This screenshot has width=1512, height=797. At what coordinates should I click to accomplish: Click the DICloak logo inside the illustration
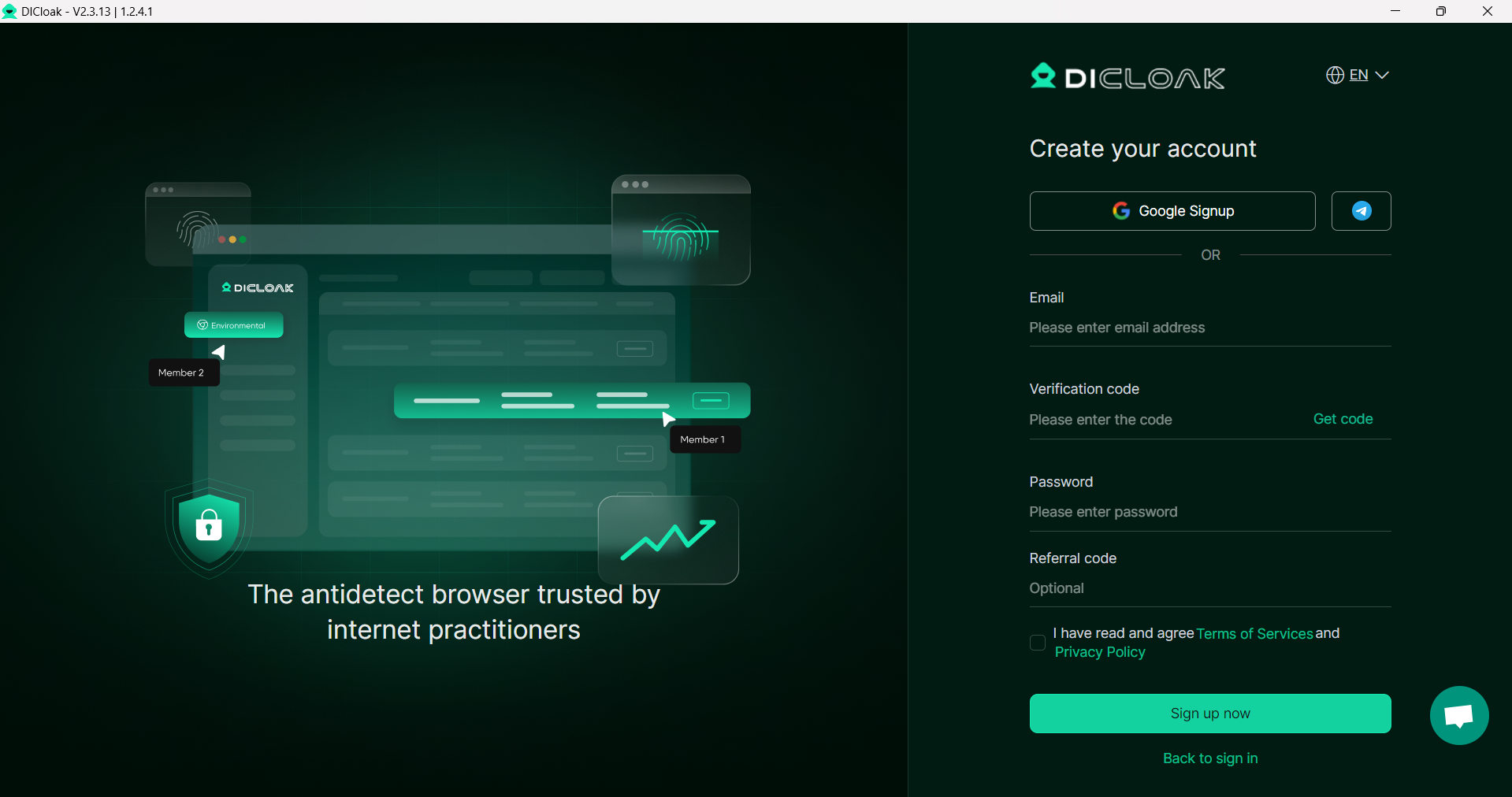click(x=257, y=287)
